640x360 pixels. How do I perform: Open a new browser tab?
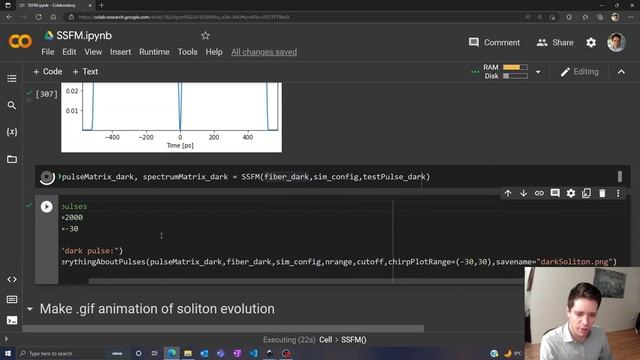[x=101, y=5]
